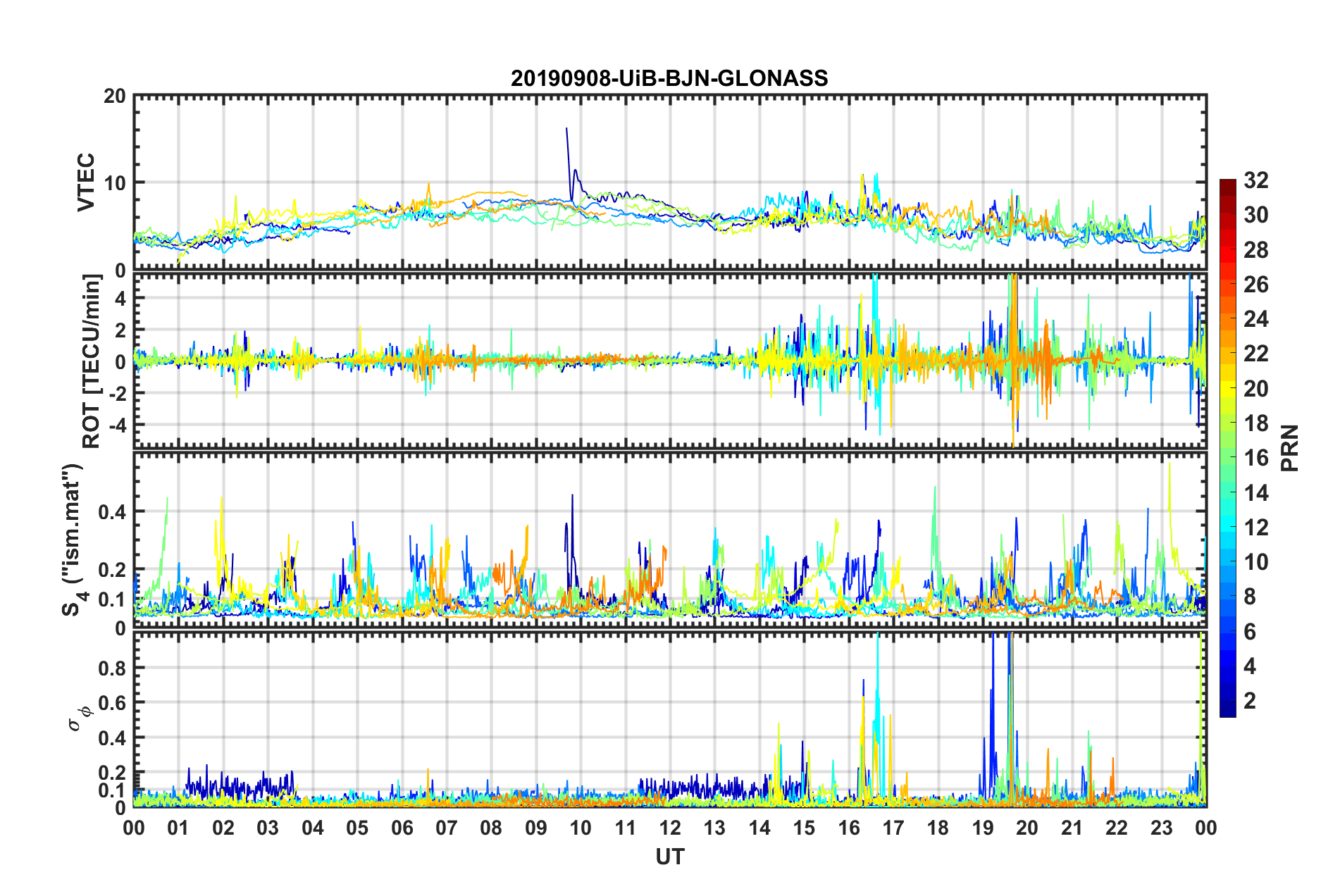
Task: Click the ROT [TECU/min] axis label
Action: pos(92,361)
